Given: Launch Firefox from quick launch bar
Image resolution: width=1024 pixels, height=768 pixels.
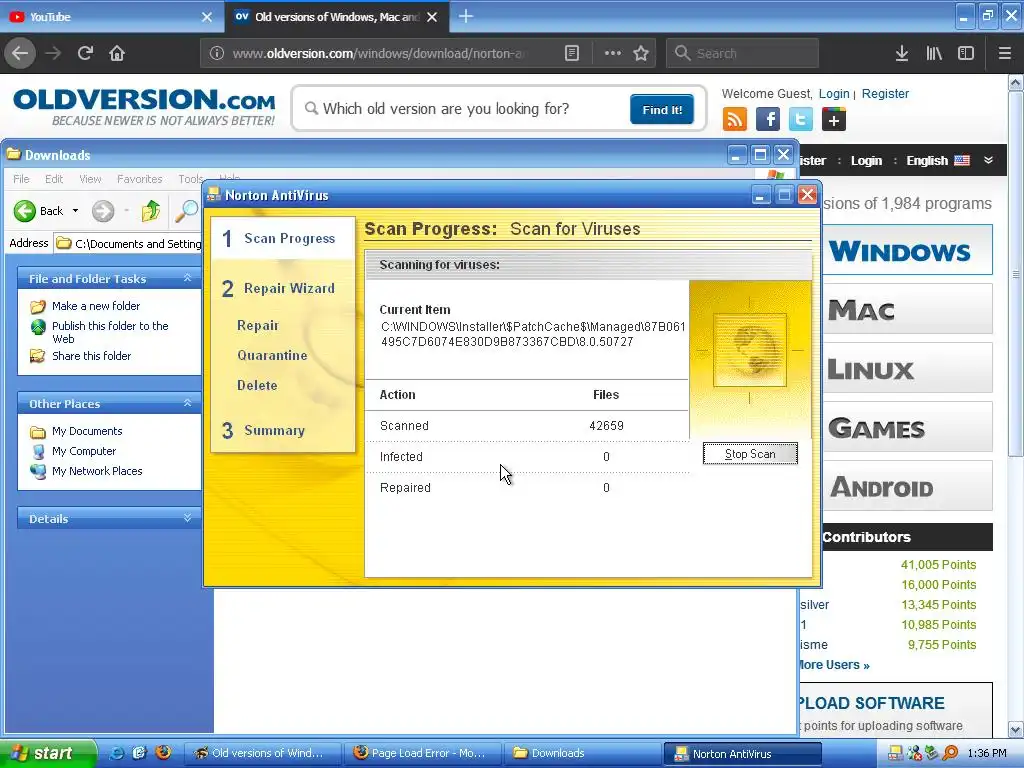Looking at the screenshot, I should coord(163,753).
